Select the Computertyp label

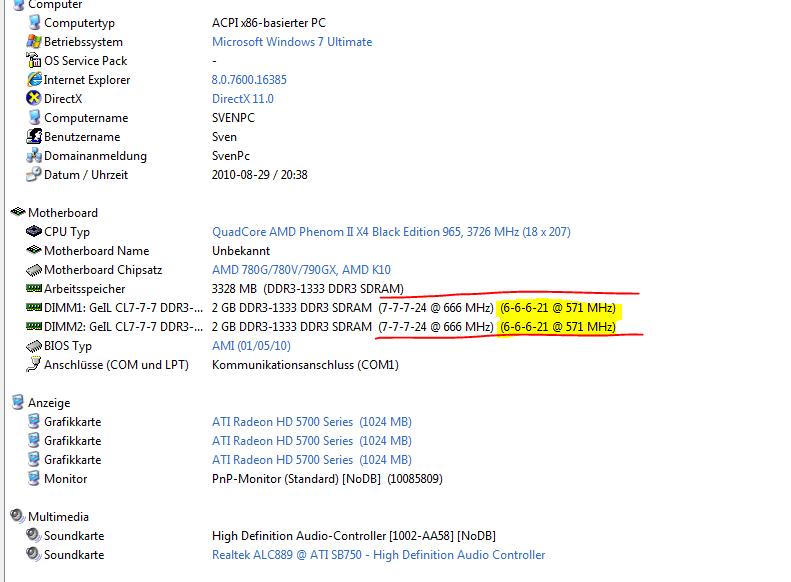[79, 23]
